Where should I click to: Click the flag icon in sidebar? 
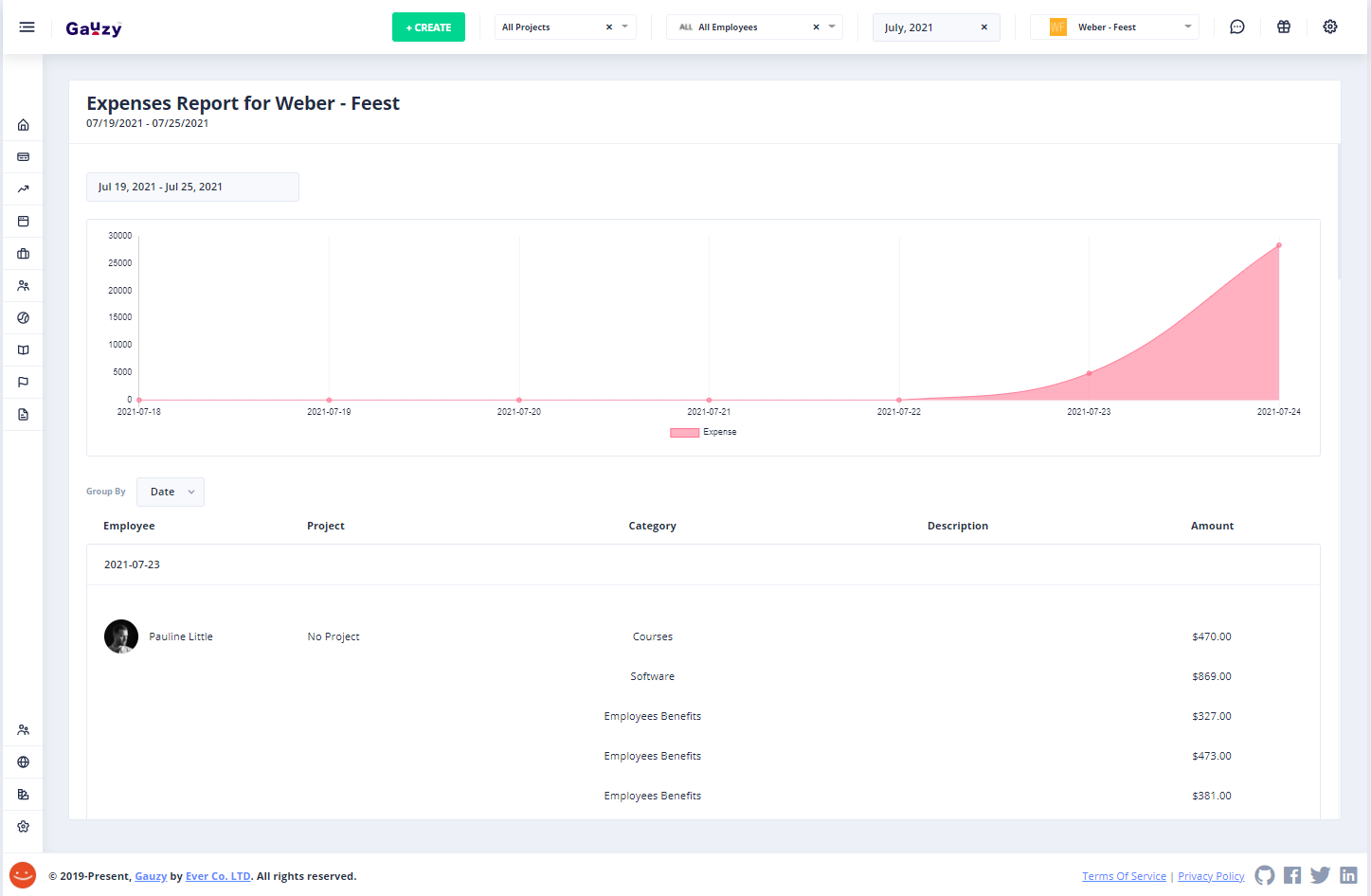click(x=24, y=383)
